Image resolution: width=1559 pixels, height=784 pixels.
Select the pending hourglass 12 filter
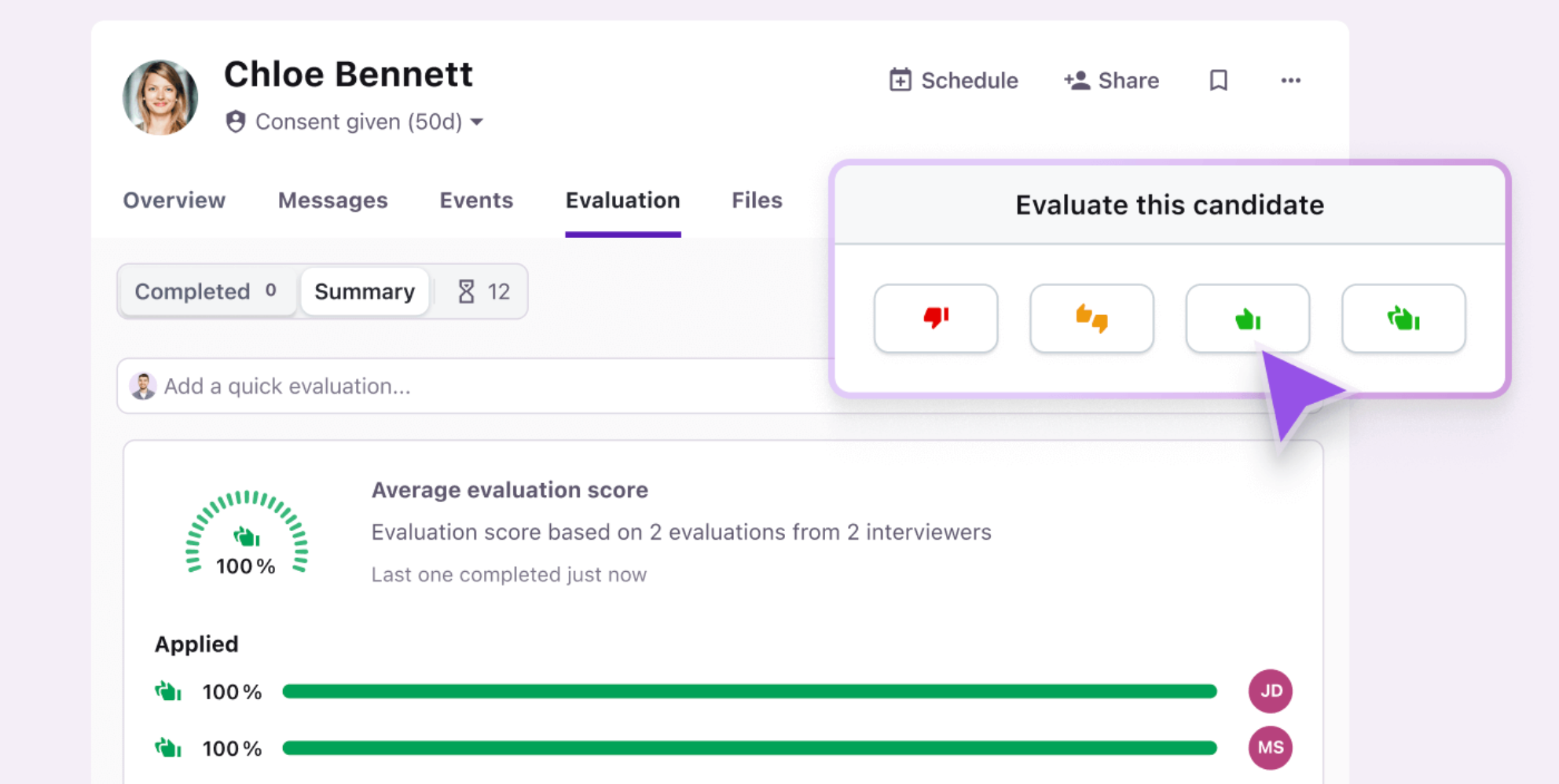tap(482, 291)
